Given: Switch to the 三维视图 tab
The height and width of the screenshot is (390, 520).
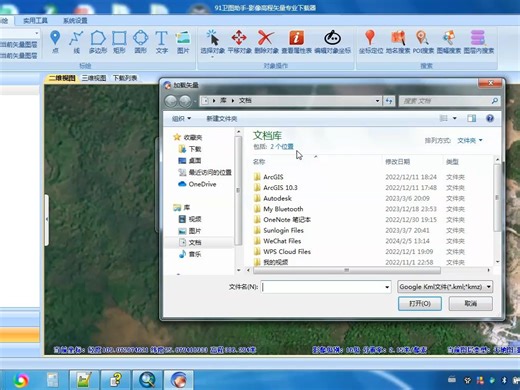Looking at the screenshot, I should point(94,78).
